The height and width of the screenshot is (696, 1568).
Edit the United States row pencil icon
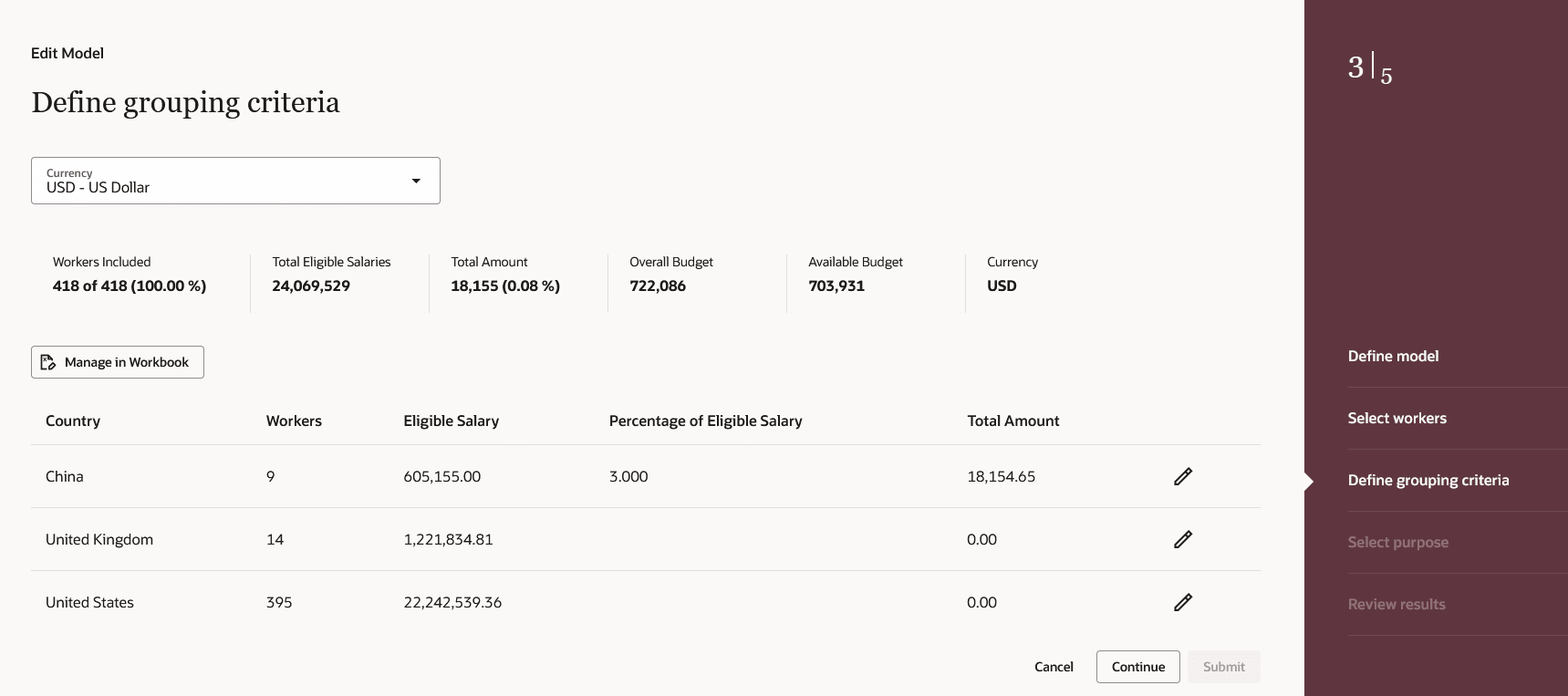[1182, 602]
